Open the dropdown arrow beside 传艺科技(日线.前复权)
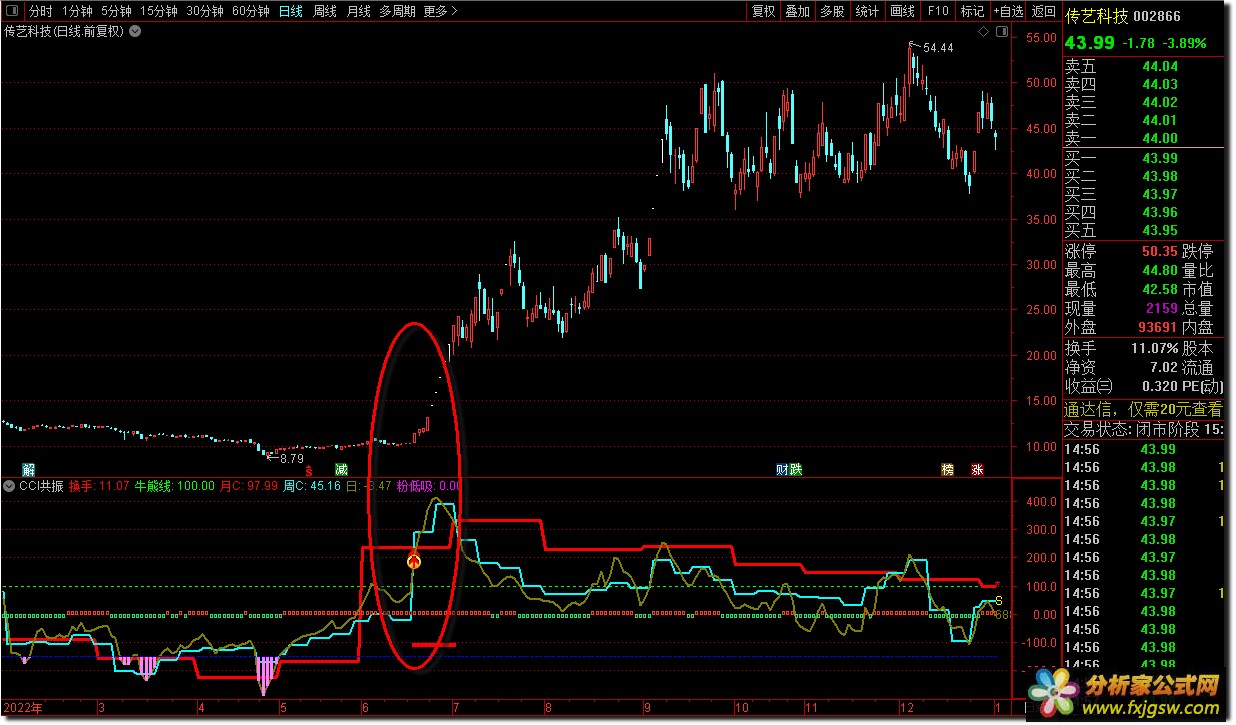 point(135,31)
